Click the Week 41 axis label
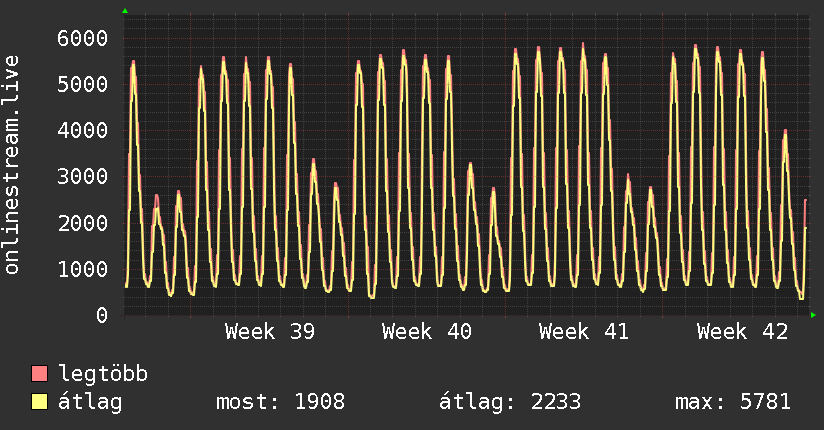The image size is (824, 430). [x=584, y=332]
